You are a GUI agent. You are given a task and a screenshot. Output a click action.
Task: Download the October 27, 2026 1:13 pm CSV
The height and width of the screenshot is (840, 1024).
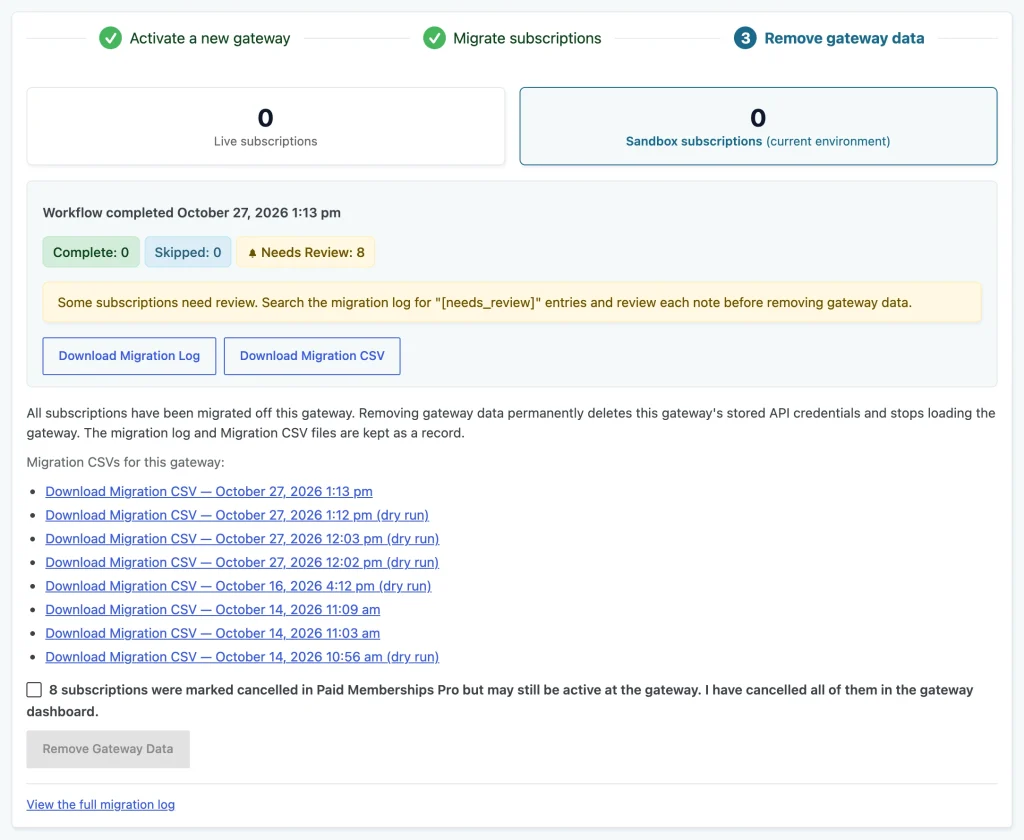pos(209,492)
